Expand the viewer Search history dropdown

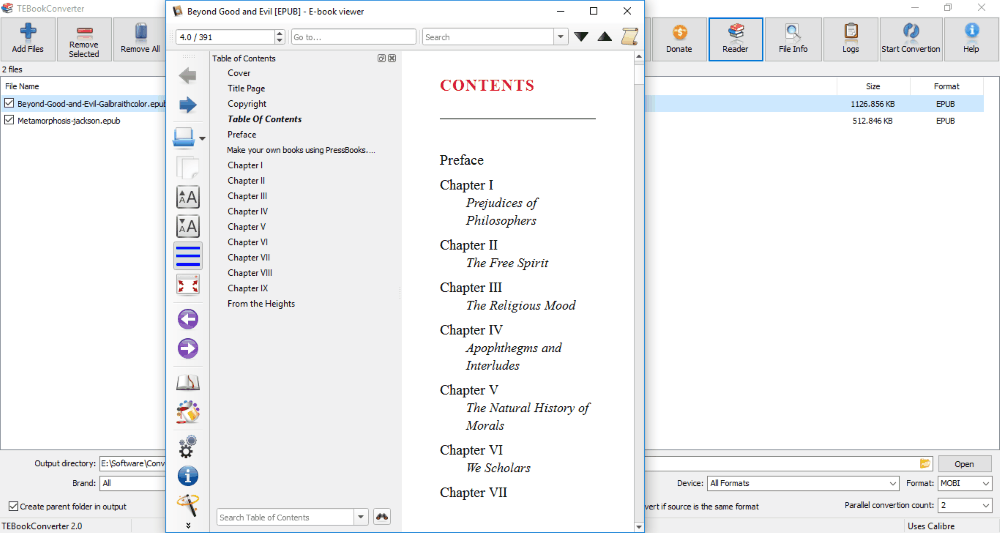click(x=561, y=37)
